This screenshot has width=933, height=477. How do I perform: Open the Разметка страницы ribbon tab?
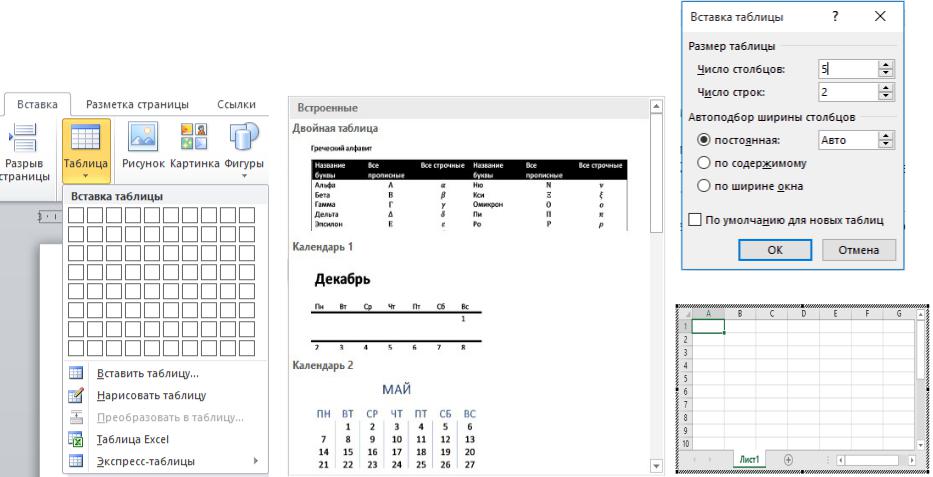click(137, 104)
